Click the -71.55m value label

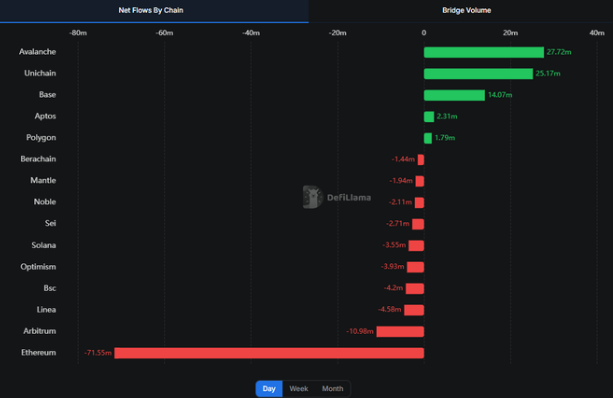click(x=98, y=353)
